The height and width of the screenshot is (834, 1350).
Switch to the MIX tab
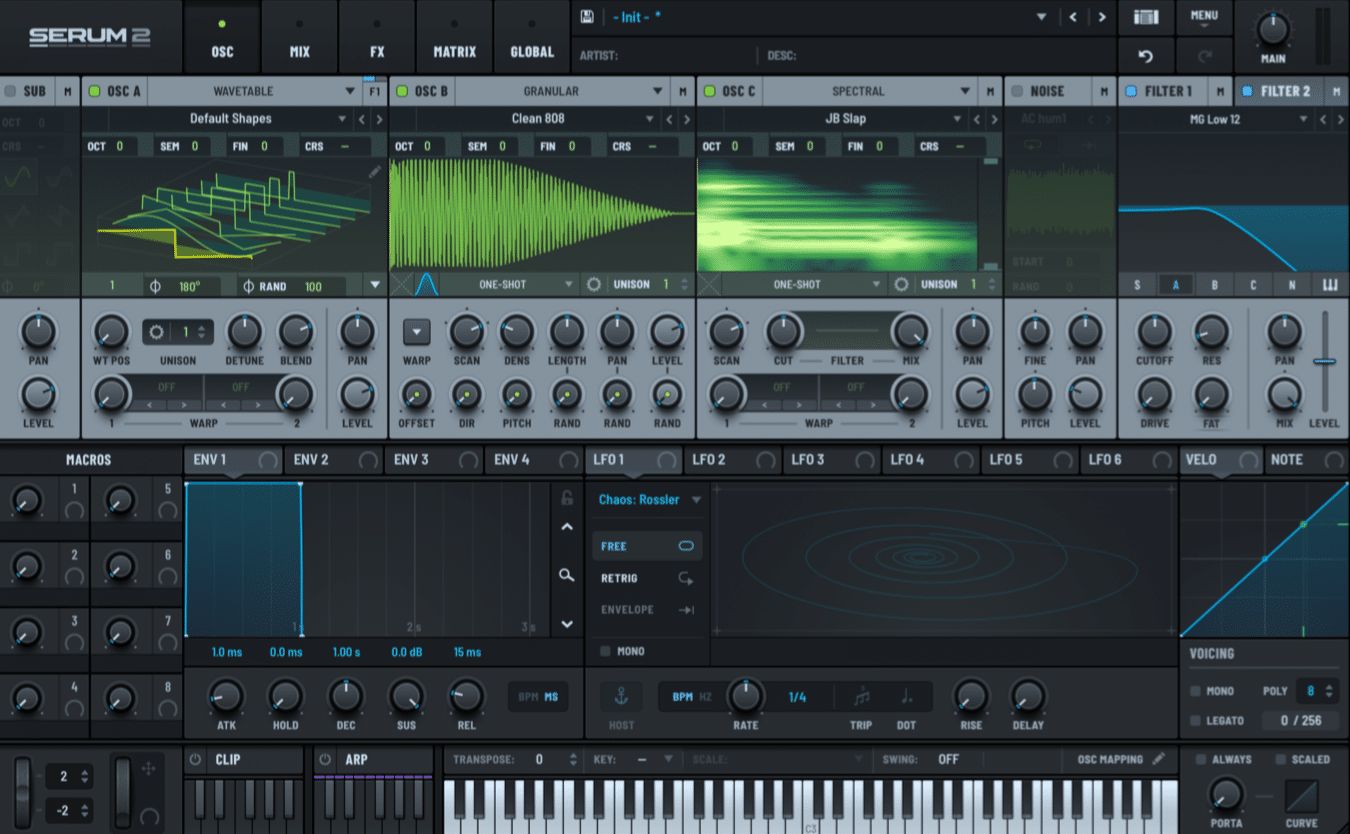tap(300, 37)
